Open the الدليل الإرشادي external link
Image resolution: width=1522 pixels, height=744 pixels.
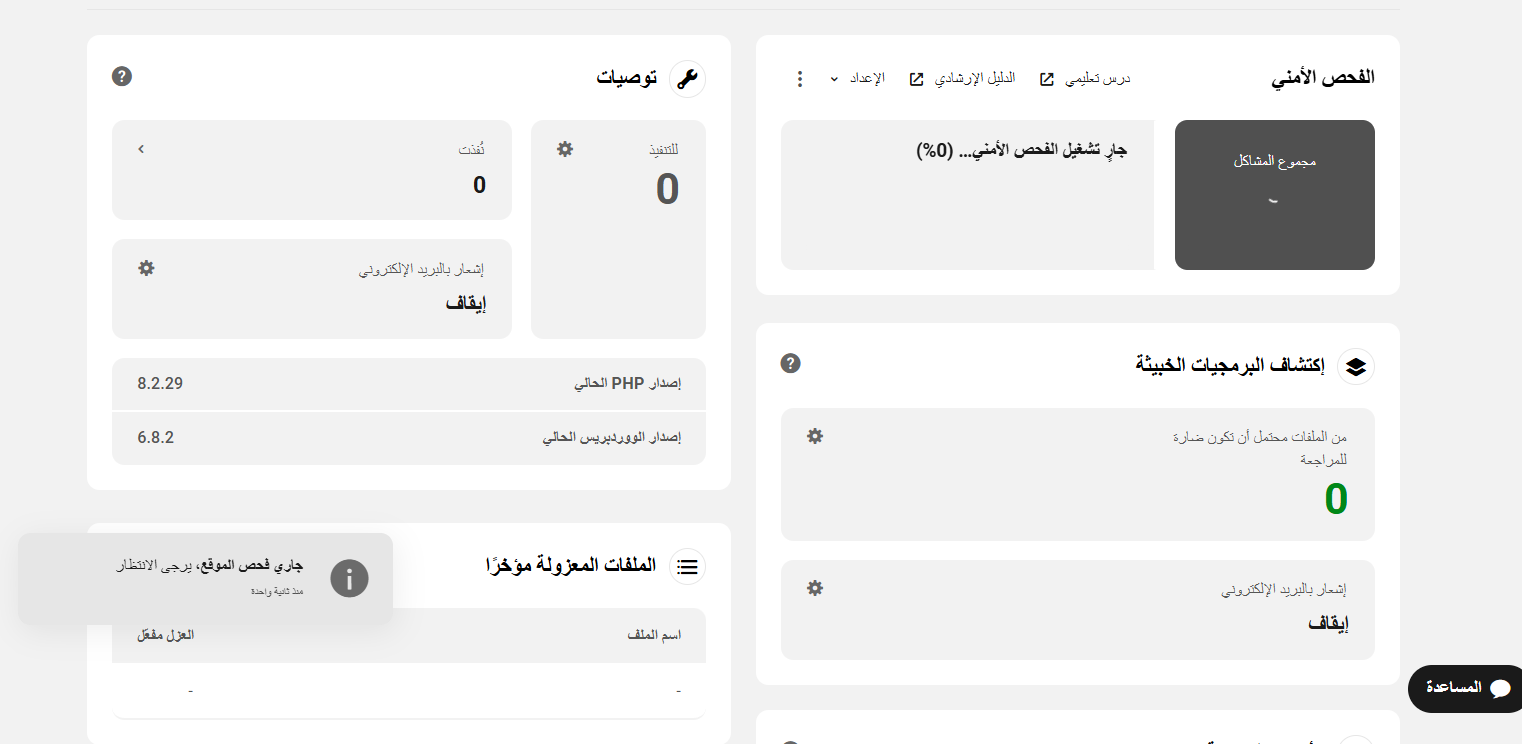click(x=961, y=79)
